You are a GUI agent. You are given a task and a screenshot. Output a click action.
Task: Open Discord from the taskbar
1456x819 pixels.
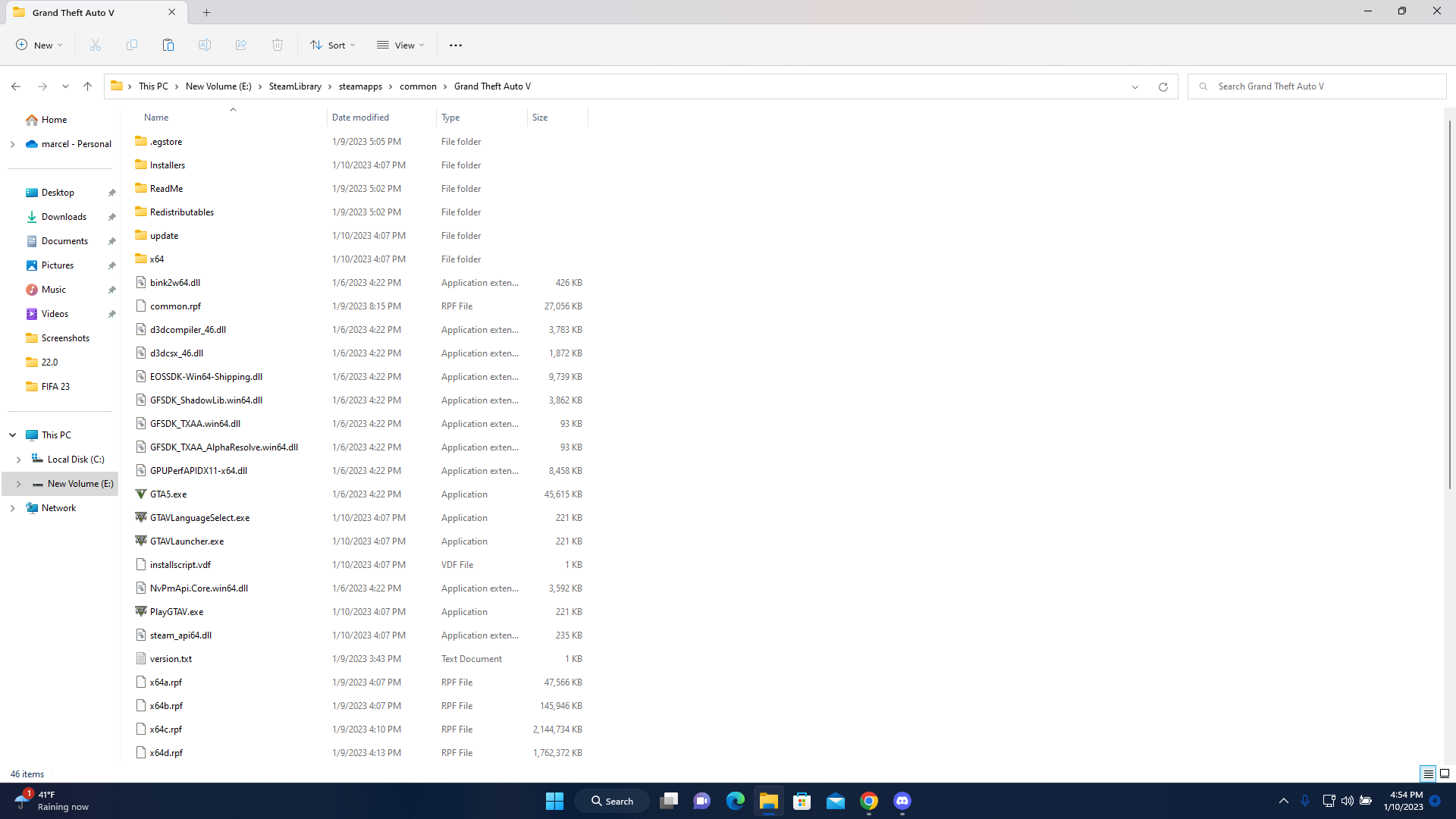902,801
